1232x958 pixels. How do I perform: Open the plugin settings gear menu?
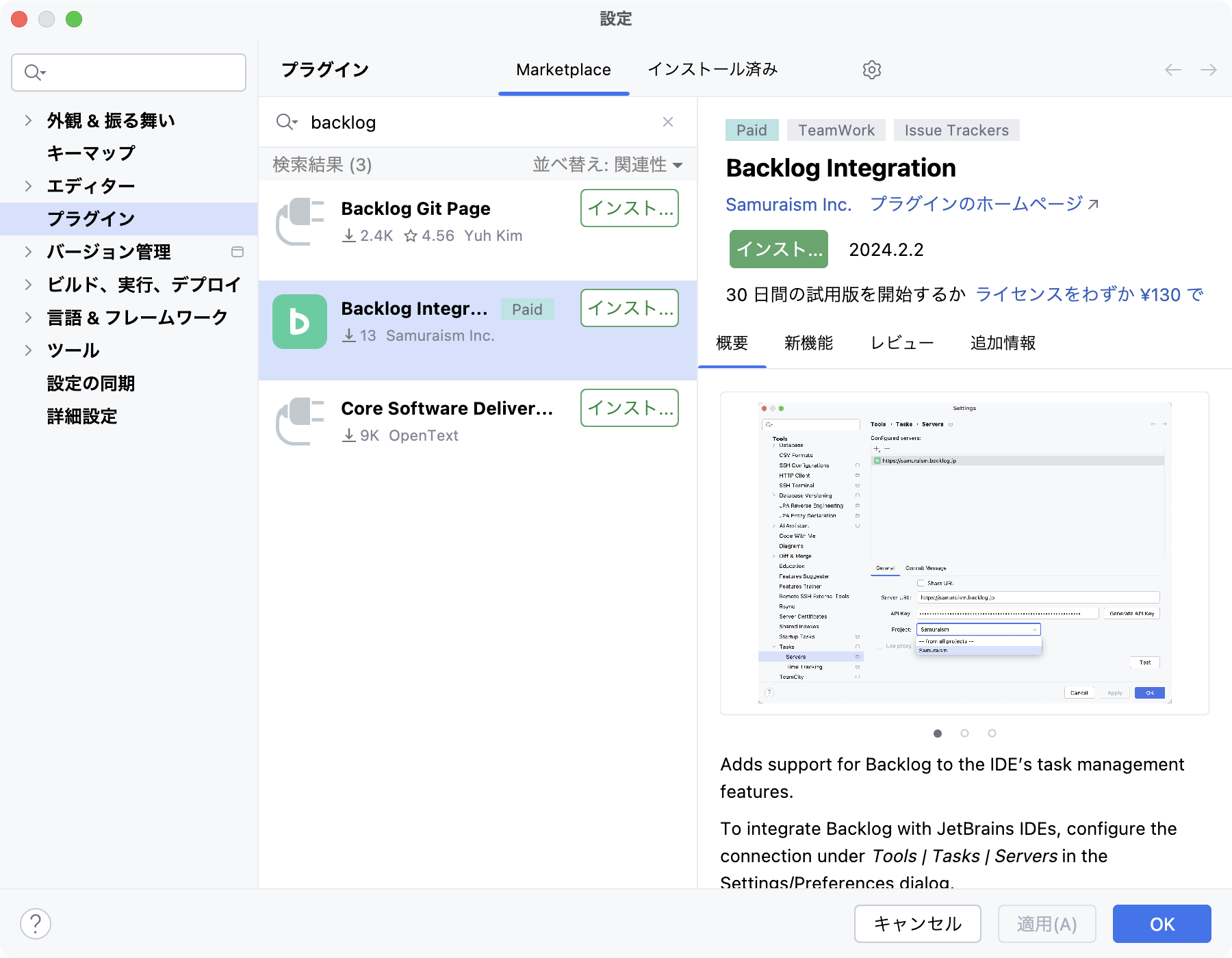tap(871, 70)
